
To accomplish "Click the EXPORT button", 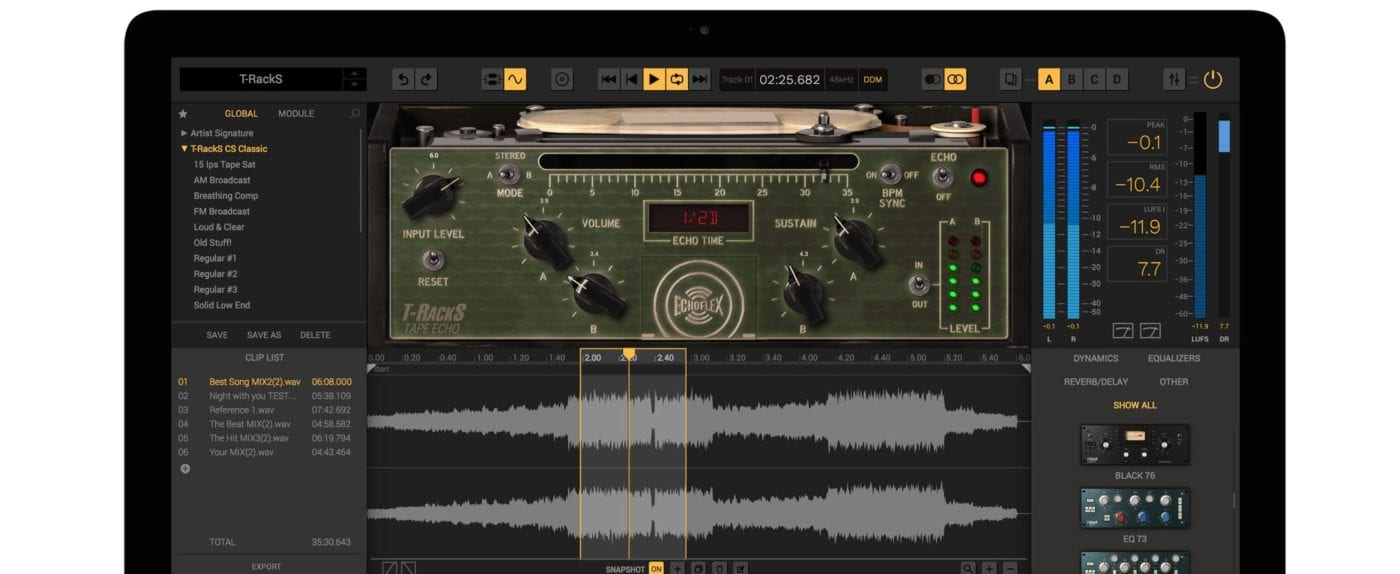I will [x=266, y=566].
